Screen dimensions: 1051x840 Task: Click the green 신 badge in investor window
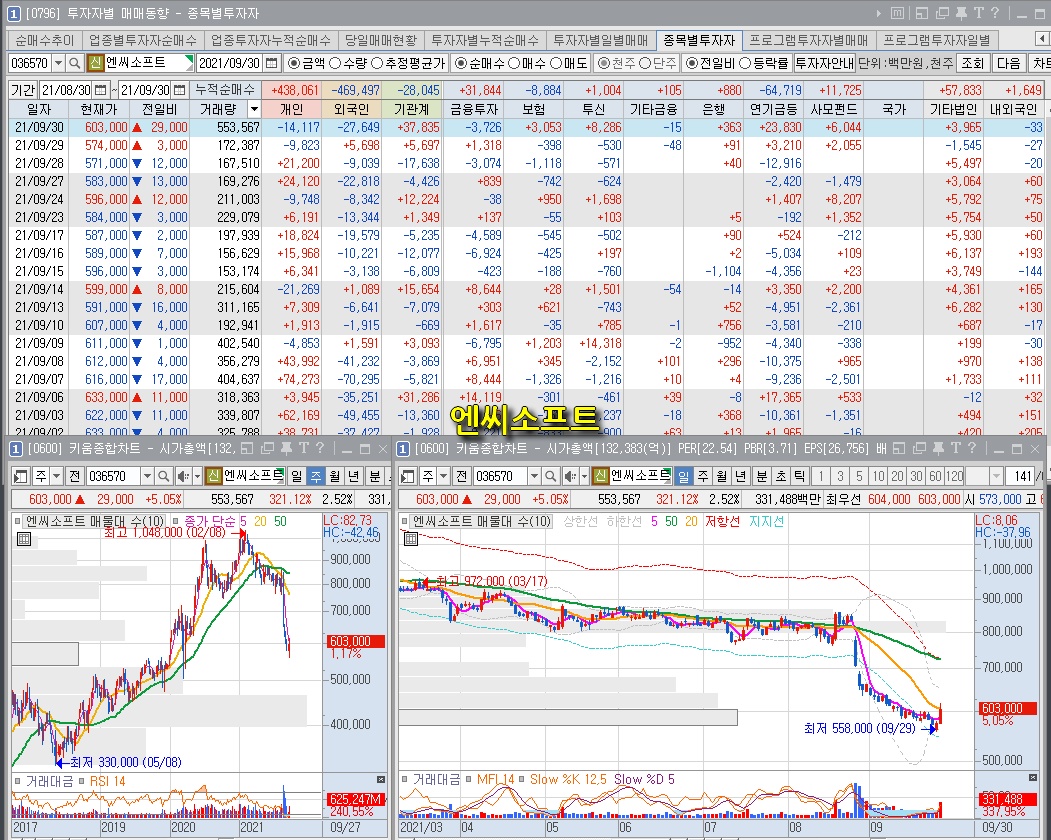pos(95,63)
